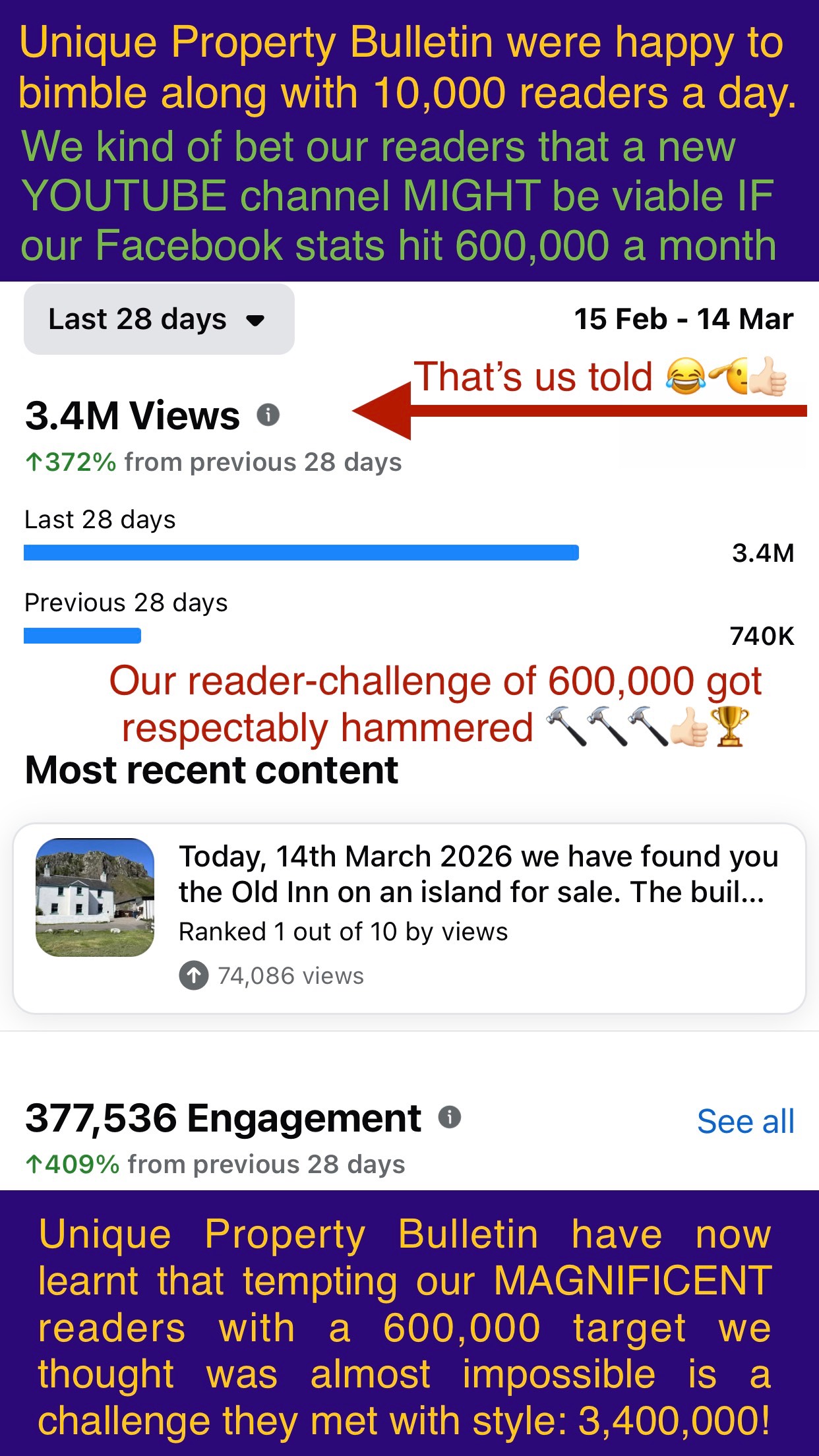Click the Previous 28 days blue bar
This screenshot has width=819, height=1456.
82,636
